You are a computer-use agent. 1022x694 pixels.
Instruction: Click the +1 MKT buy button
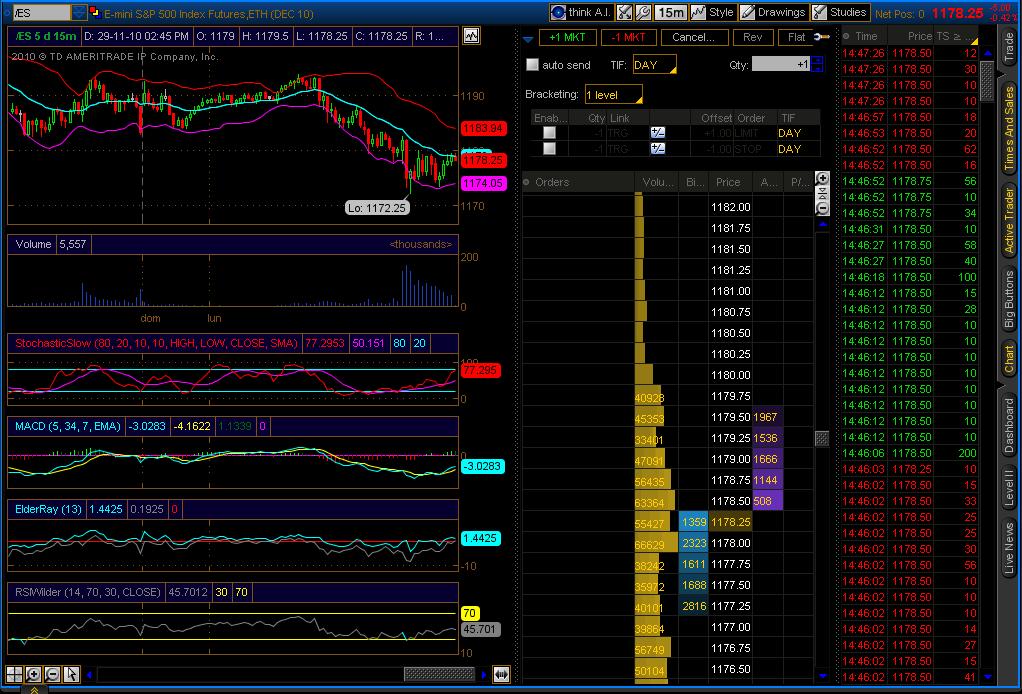pyautogui.click(x=567, y=37)
